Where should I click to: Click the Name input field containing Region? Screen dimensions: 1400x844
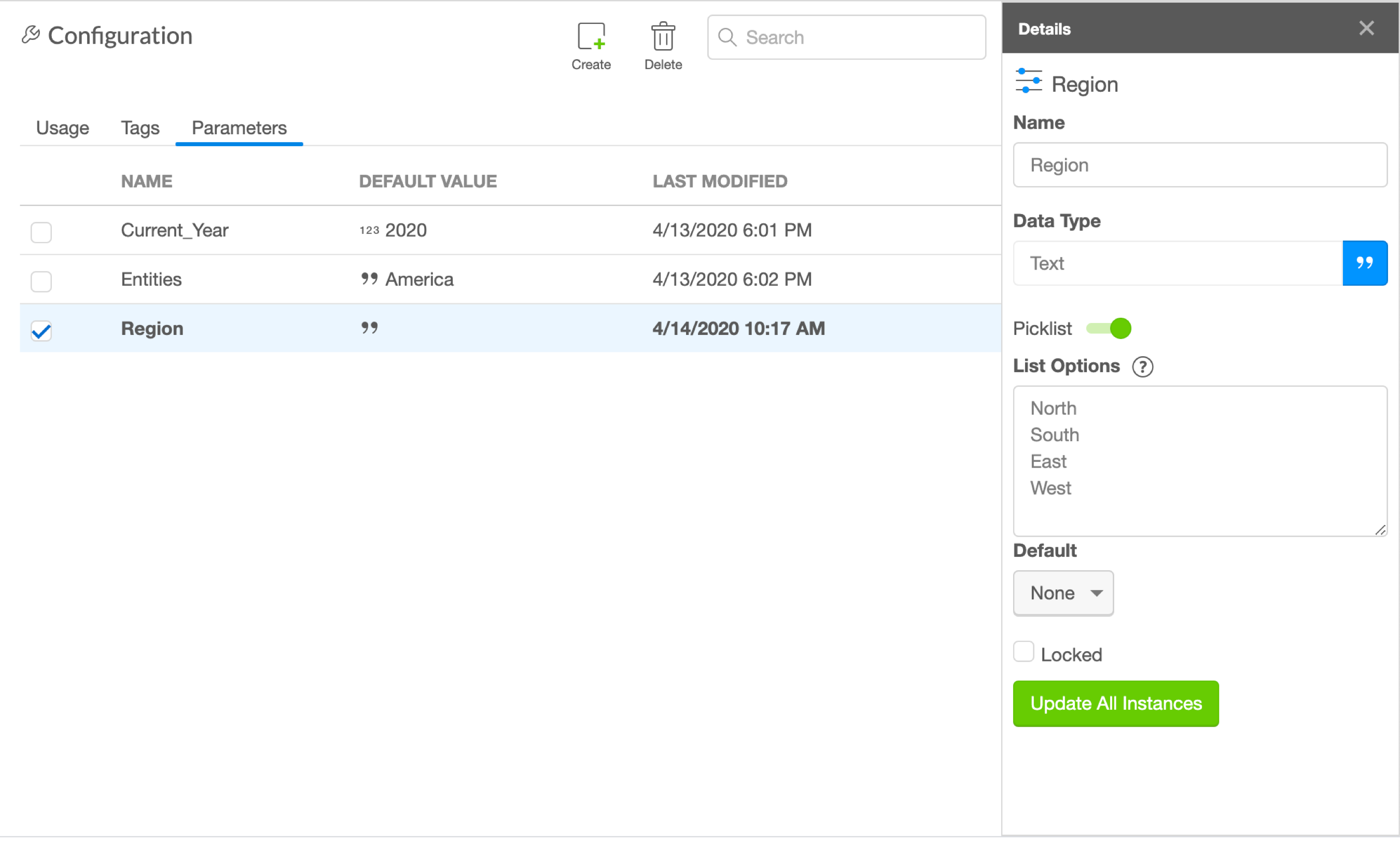pyautogui.click(x=1199, y=165)
